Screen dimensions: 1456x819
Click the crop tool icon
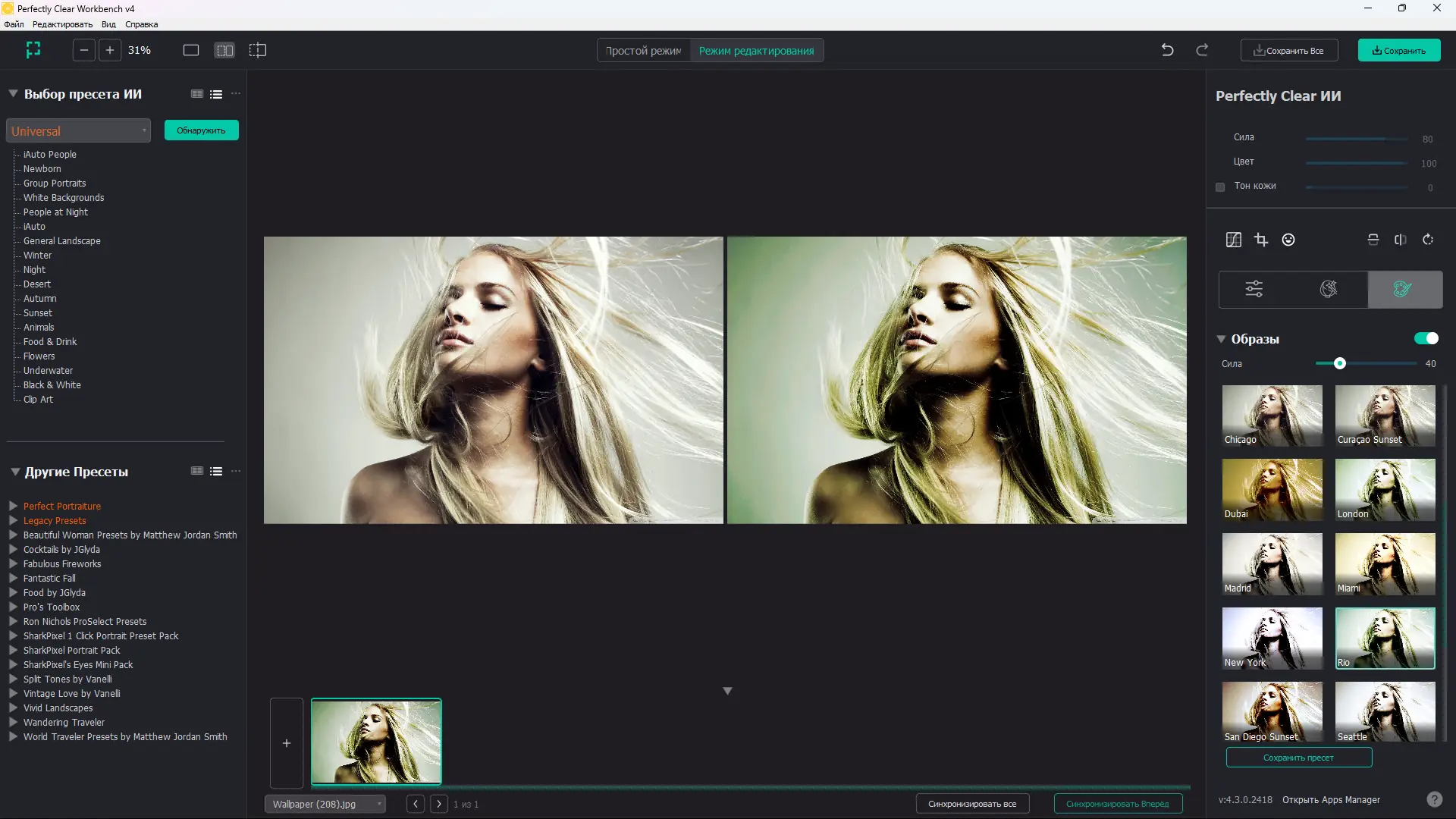click(1261, 240)
